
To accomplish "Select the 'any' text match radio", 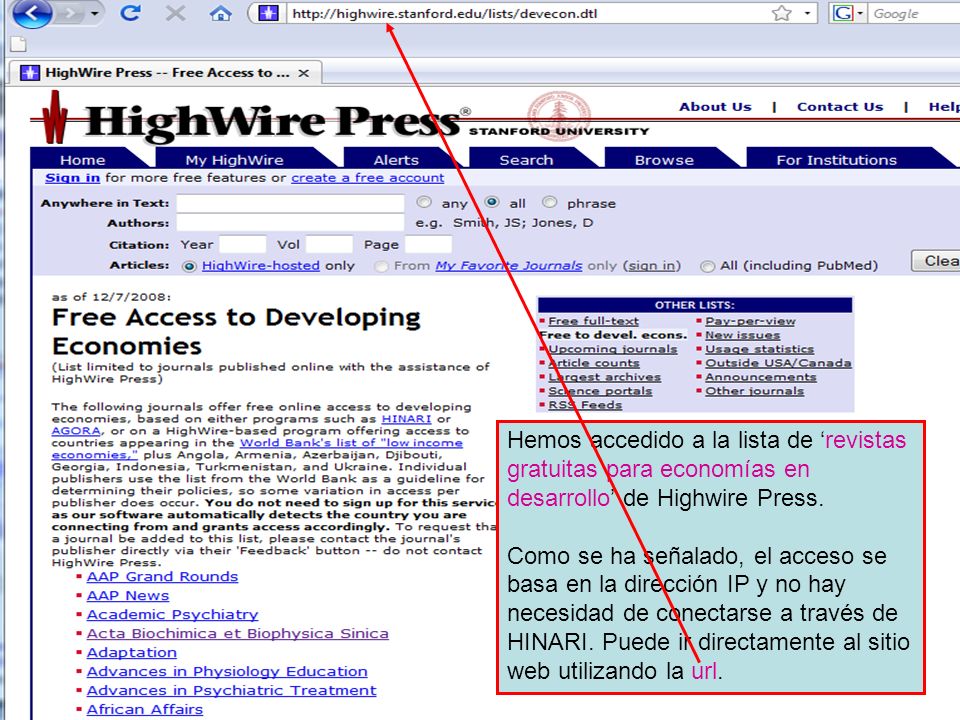I will (424, 202).
